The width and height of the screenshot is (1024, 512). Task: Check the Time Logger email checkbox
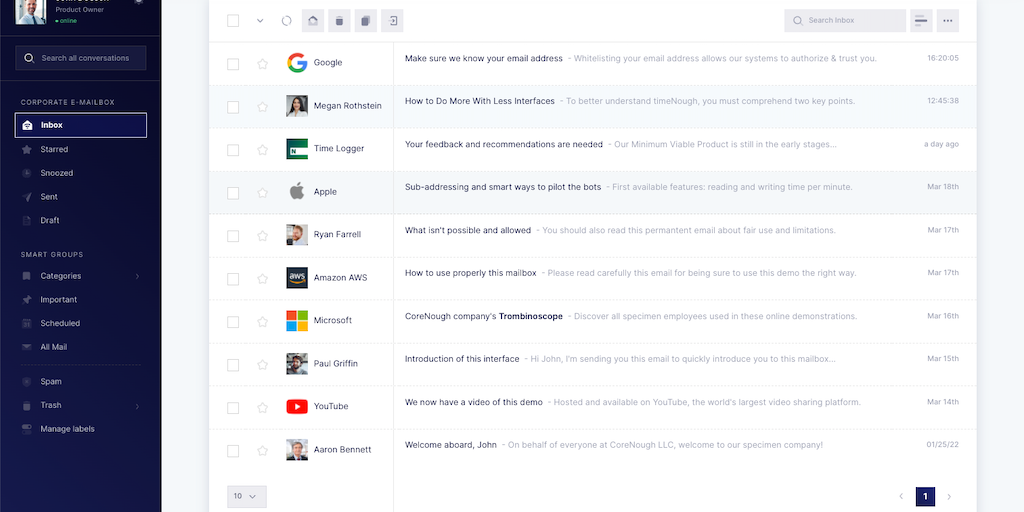(x=233, y=150)
